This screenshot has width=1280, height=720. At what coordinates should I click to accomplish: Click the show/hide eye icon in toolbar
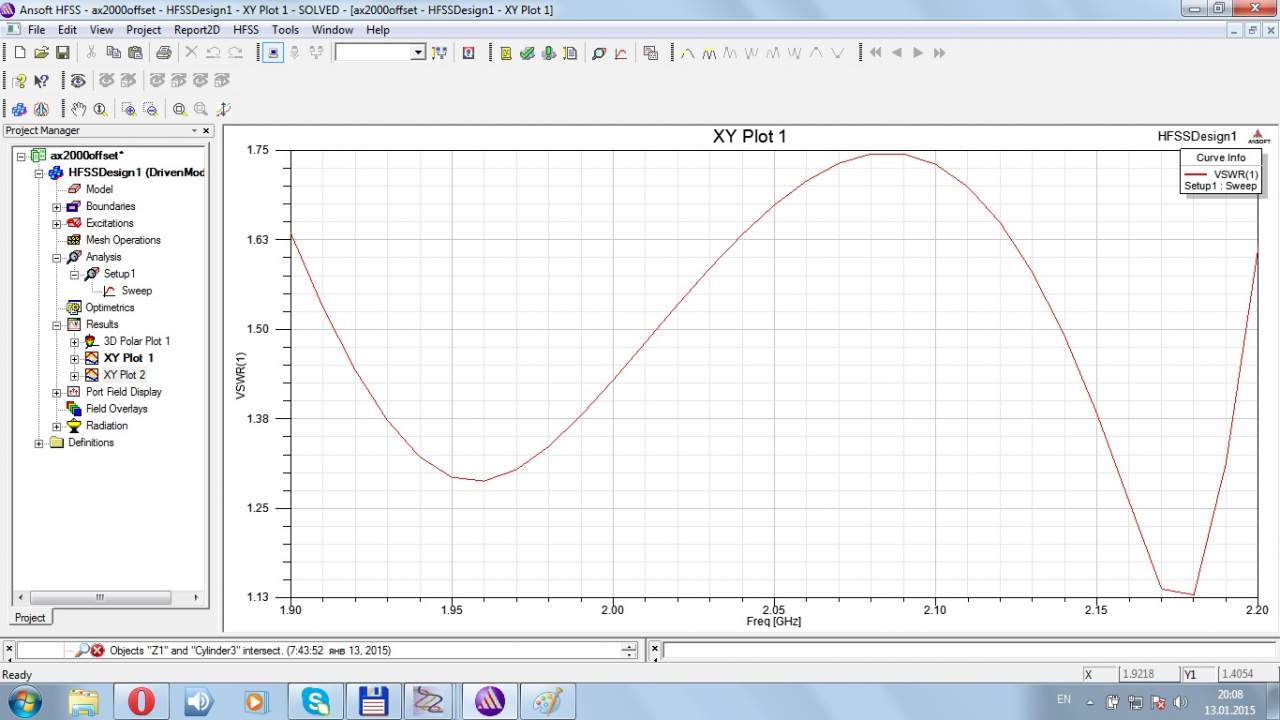(x=78, y=81)
